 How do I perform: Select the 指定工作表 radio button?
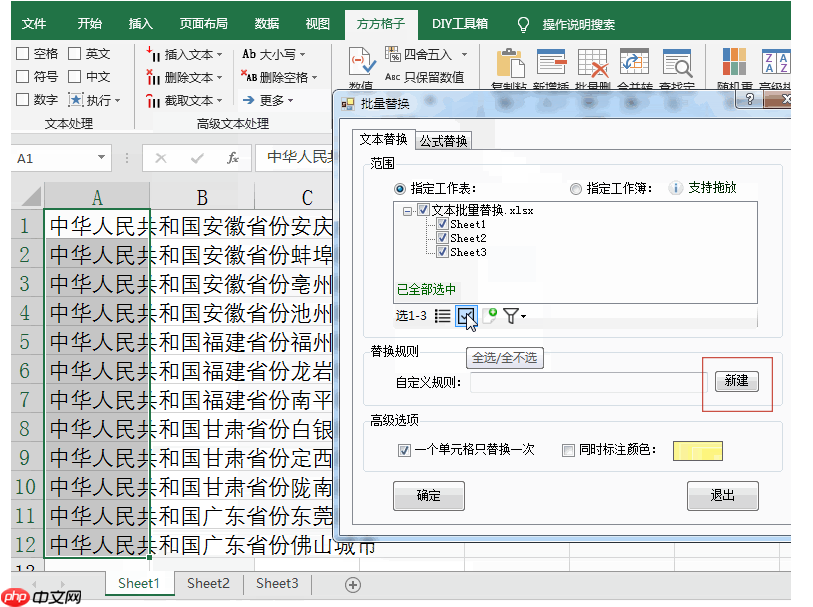(x=400, y=189)
